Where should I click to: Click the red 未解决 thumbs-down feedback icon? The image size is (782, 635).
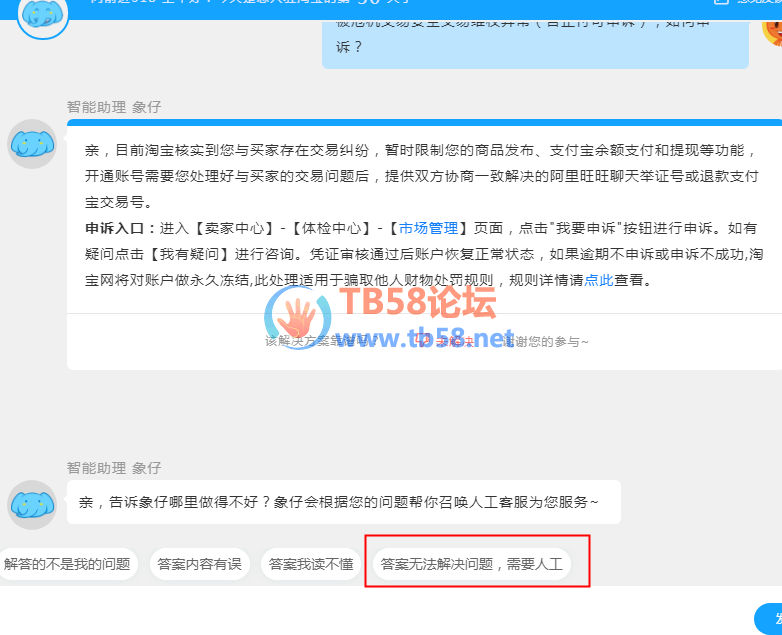423,341
